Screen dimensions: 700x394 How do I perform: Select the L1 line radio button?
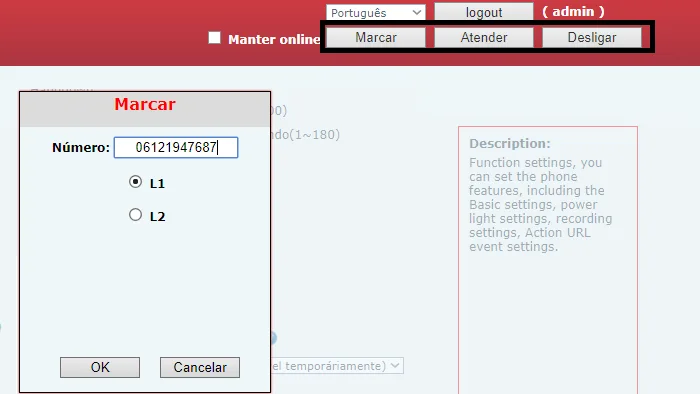coord(135,182)
